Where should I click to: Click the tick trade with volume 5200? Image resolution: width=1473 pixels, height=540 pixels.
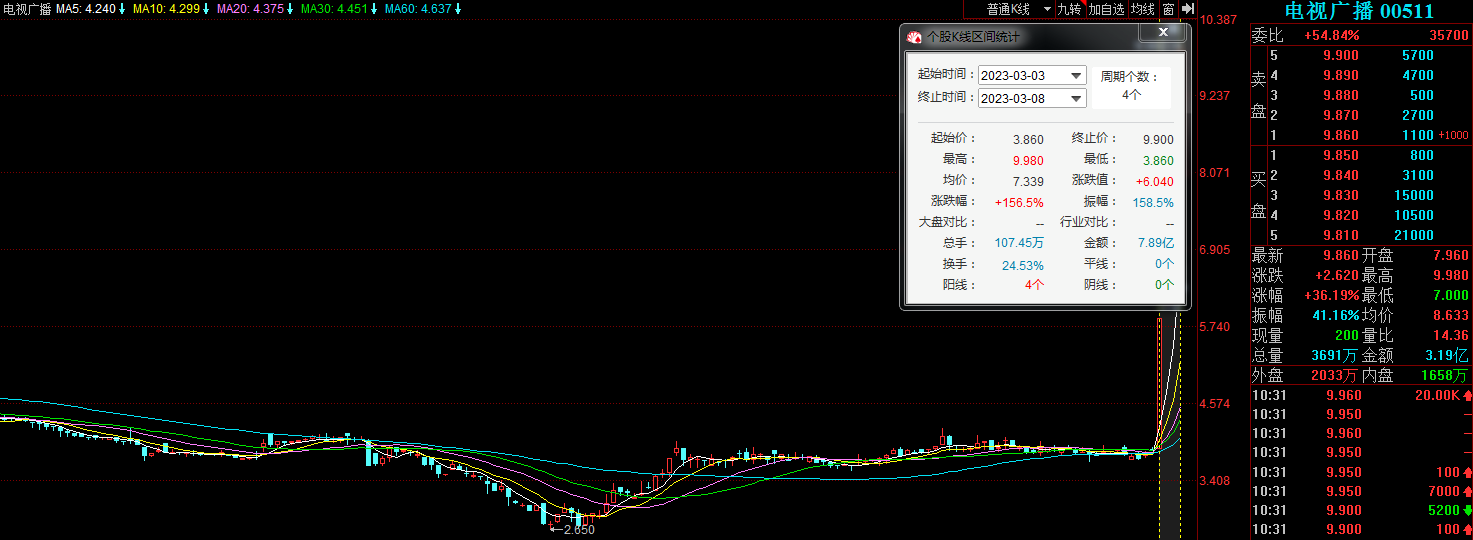point(1444,510)
